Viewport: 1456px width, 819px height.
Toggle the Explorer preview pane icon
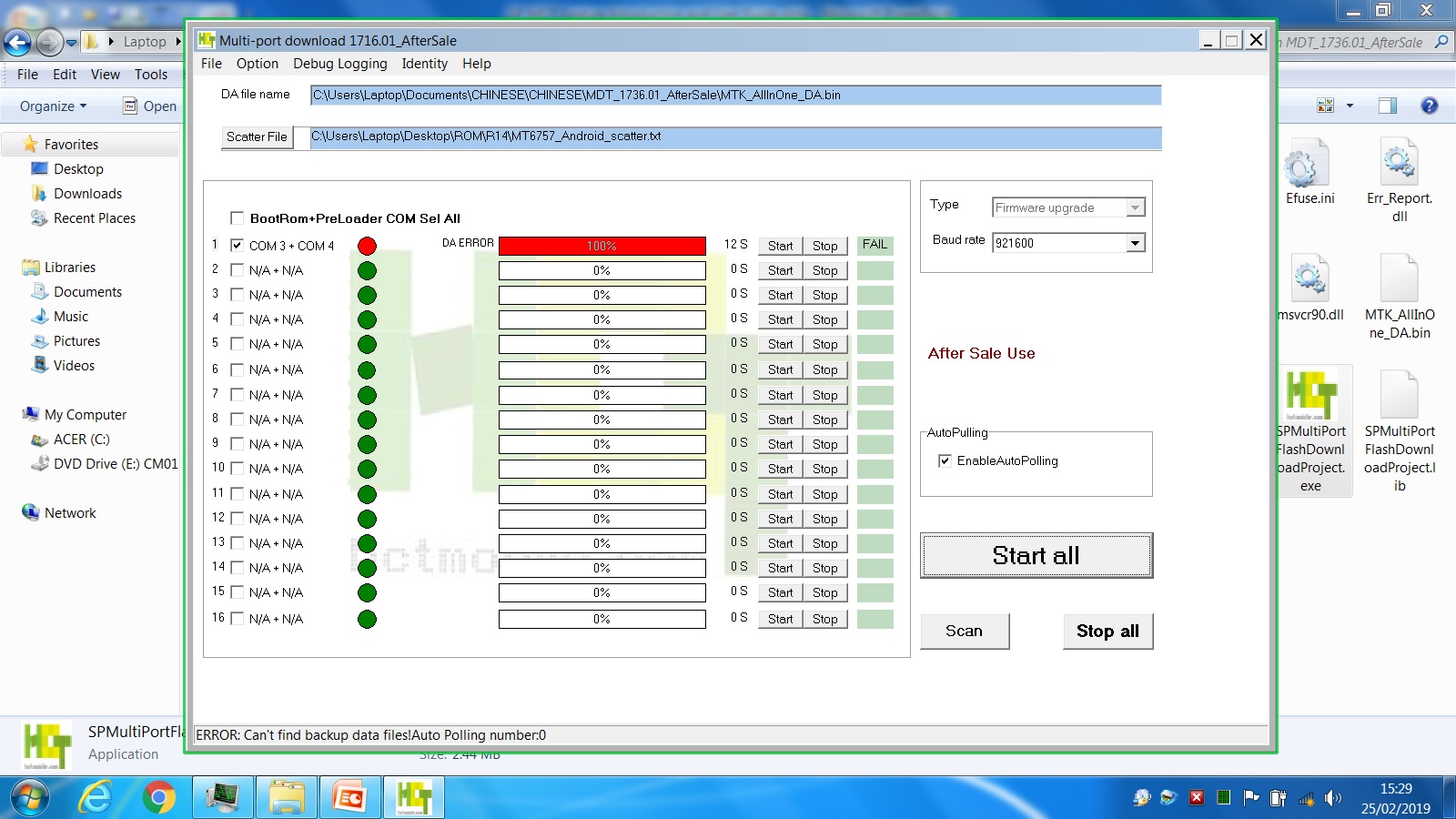1387,106
